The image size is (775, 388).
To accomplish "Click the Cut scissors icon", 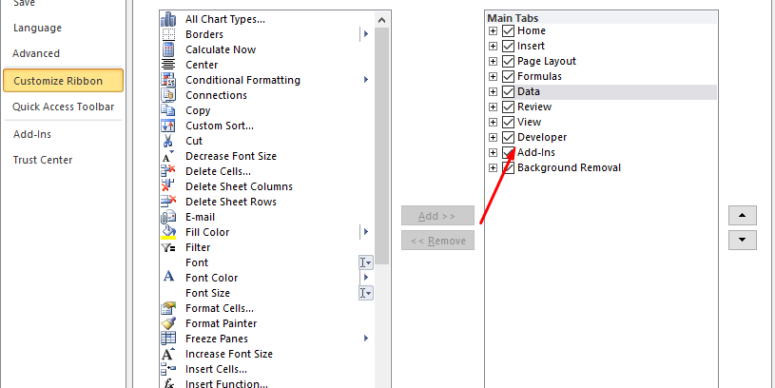I will (x=168, y=141).
